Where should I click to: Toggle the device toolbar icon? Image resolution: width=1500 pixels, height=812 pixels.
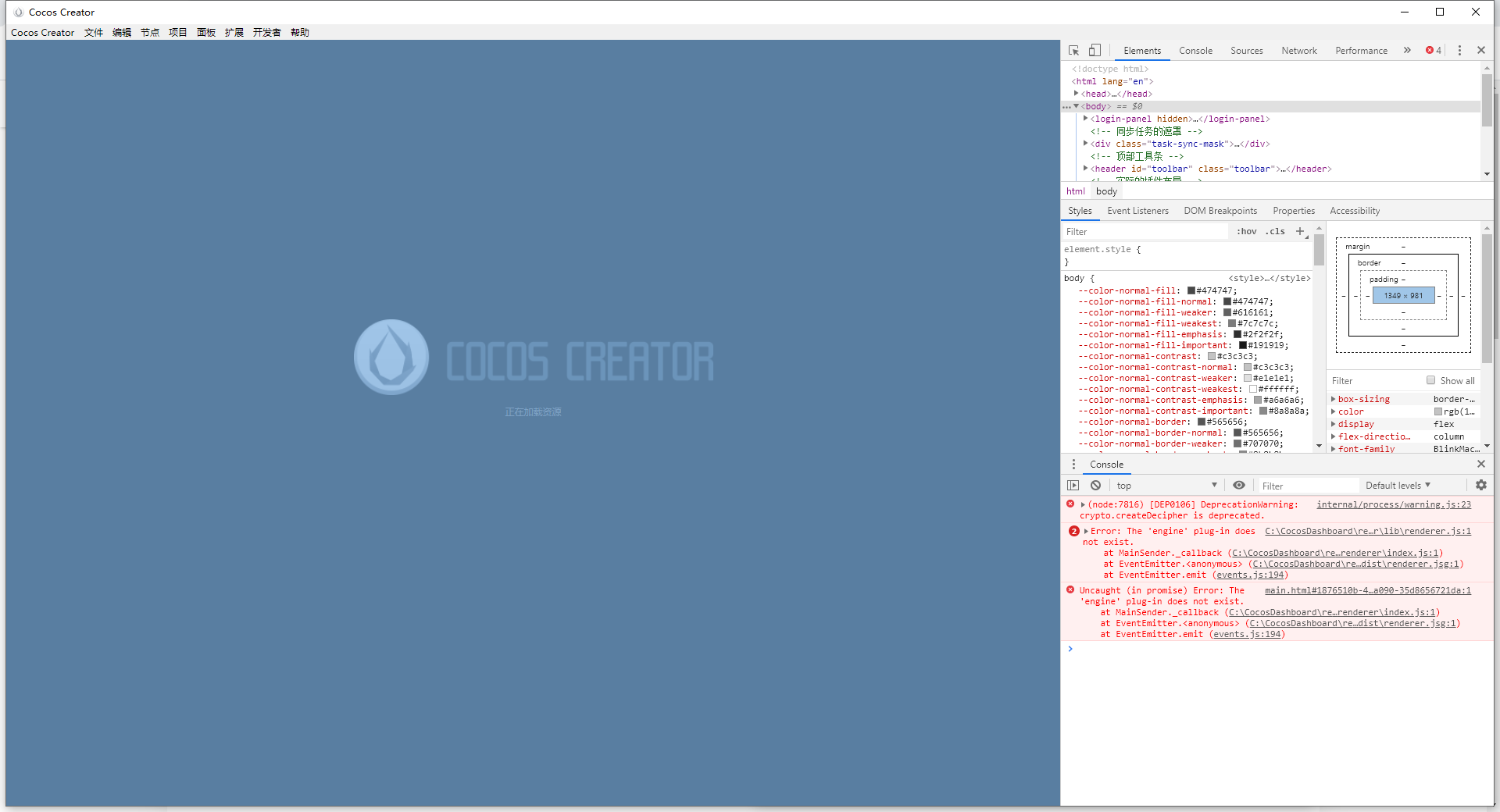1095,50
